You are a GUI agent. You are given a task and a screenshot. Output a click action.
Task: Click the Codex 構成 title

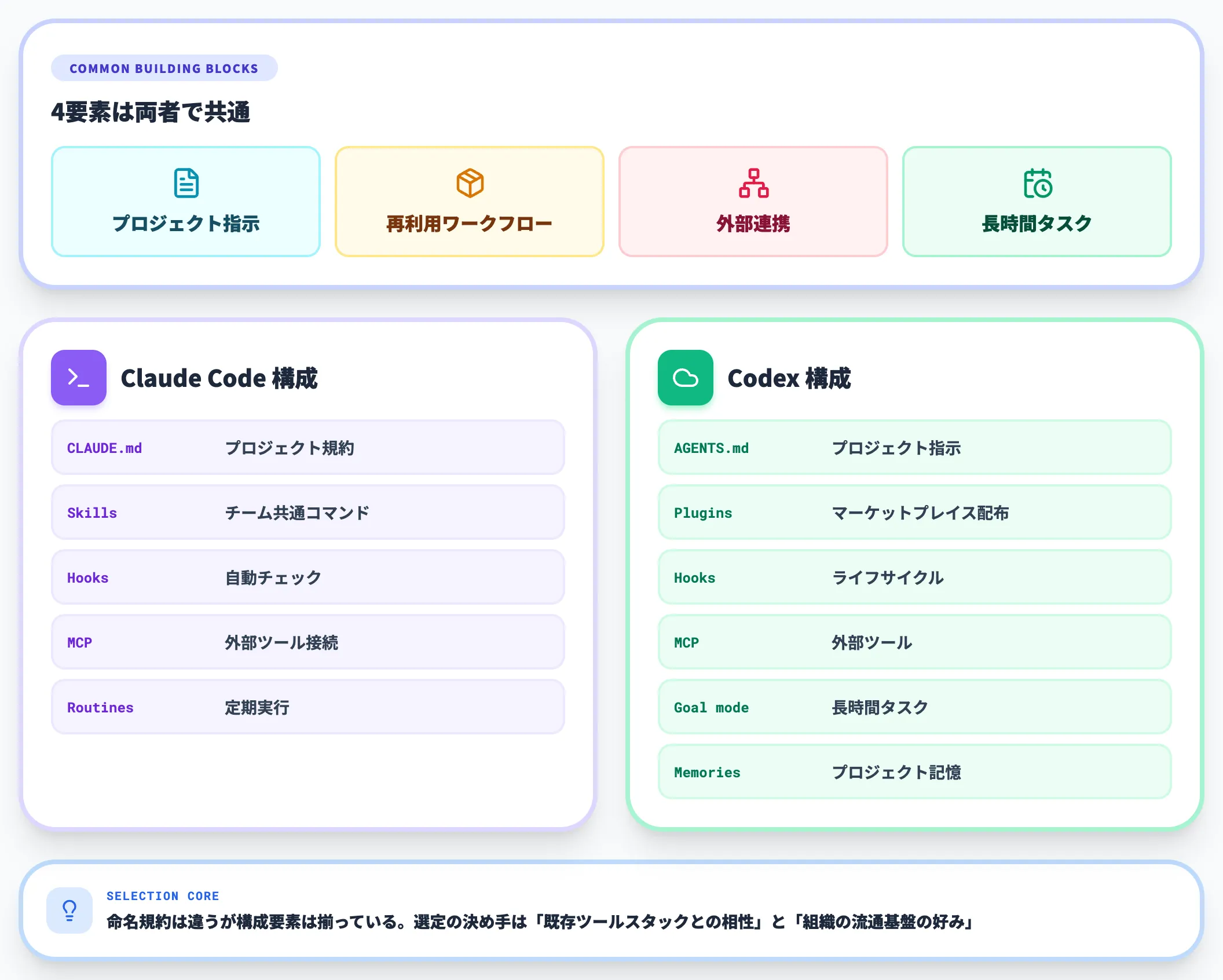pos(789,378)
